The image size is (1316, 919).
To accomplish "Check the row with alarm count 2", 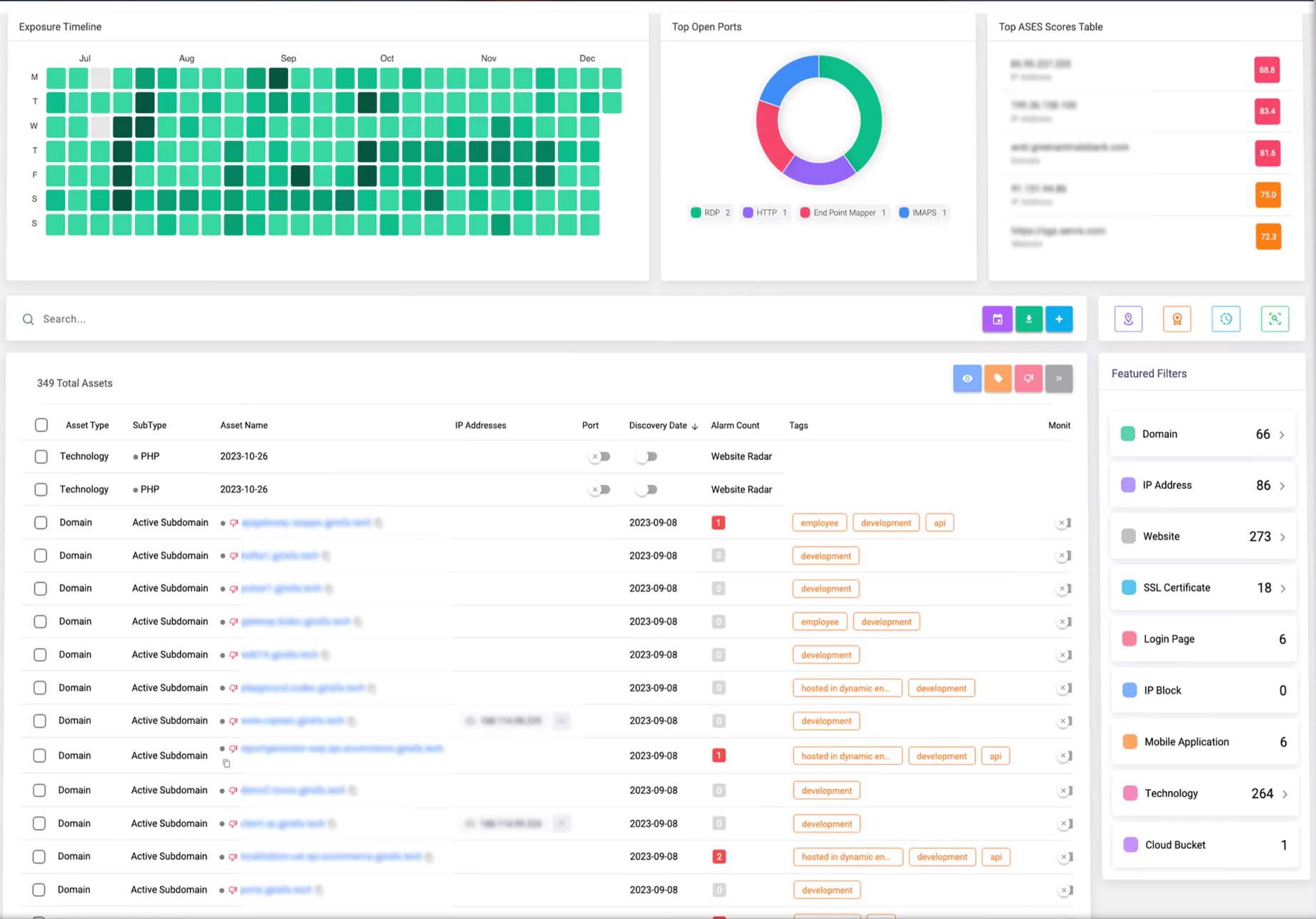I will 39,856.
